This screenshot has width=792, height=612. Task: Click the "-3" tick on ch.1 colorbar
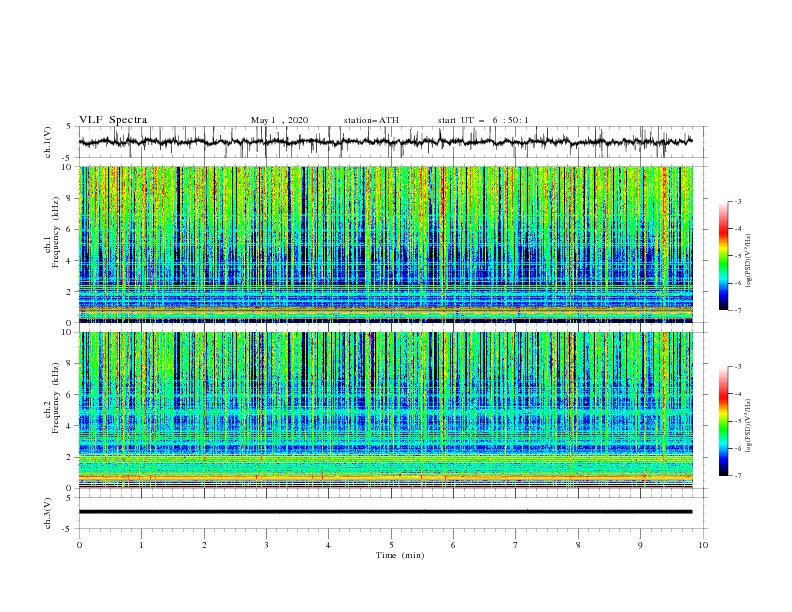pyautogui.click(x=737, y=202)
